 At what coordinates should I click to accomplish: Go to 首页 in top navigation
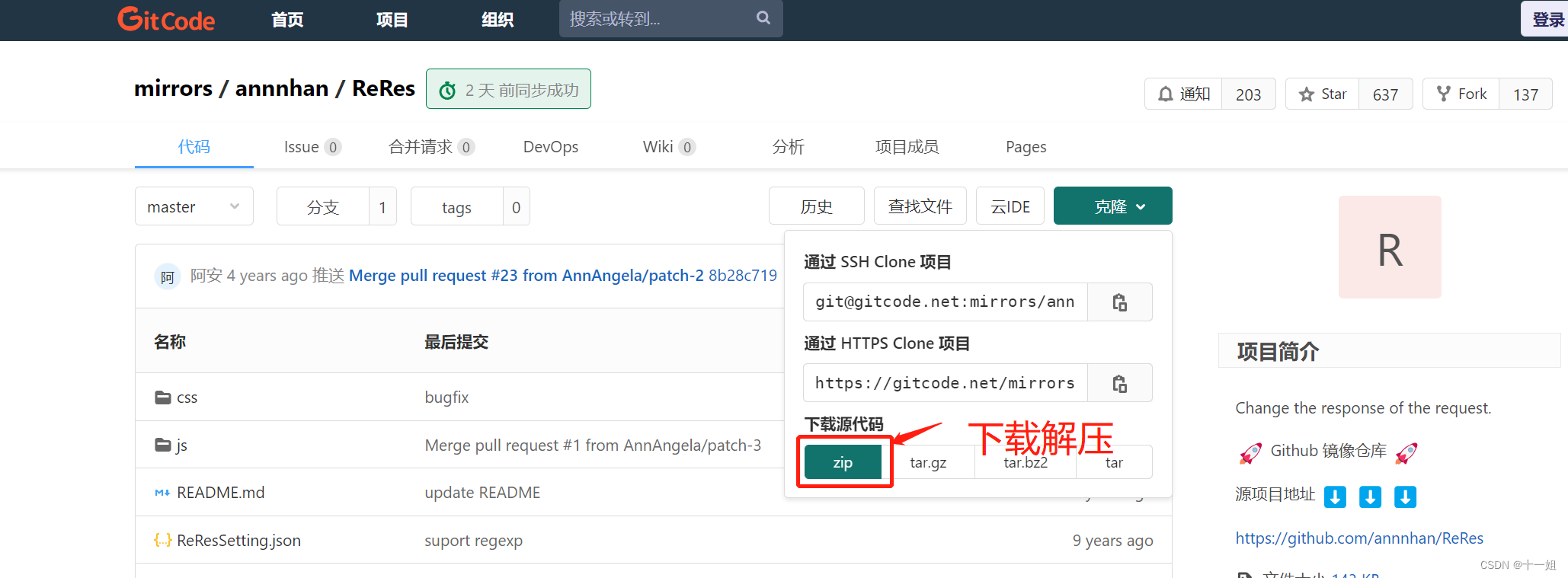(287, 19)
